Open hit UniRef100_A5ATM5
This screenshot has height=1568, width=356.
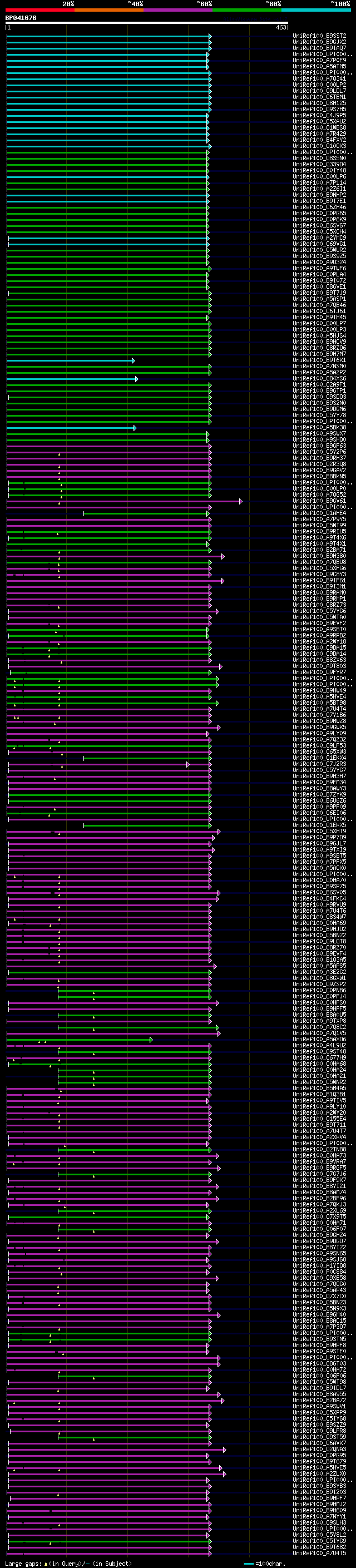(319, 66)
